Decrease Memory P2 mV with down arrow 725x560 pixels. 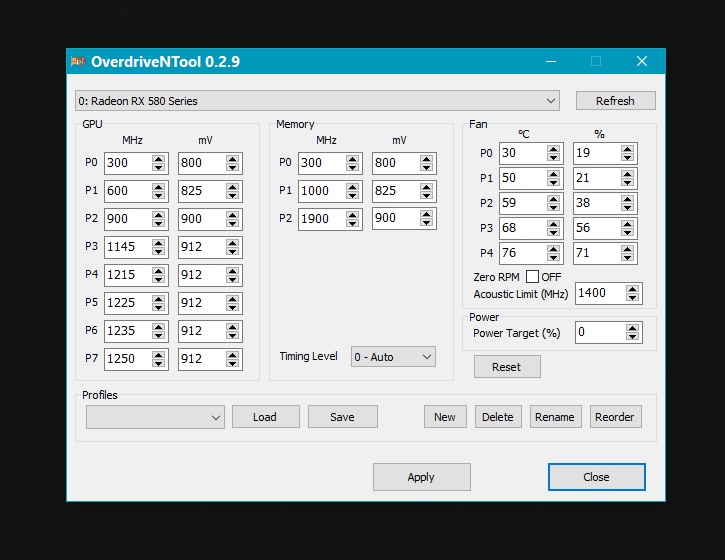pos(426,222)
